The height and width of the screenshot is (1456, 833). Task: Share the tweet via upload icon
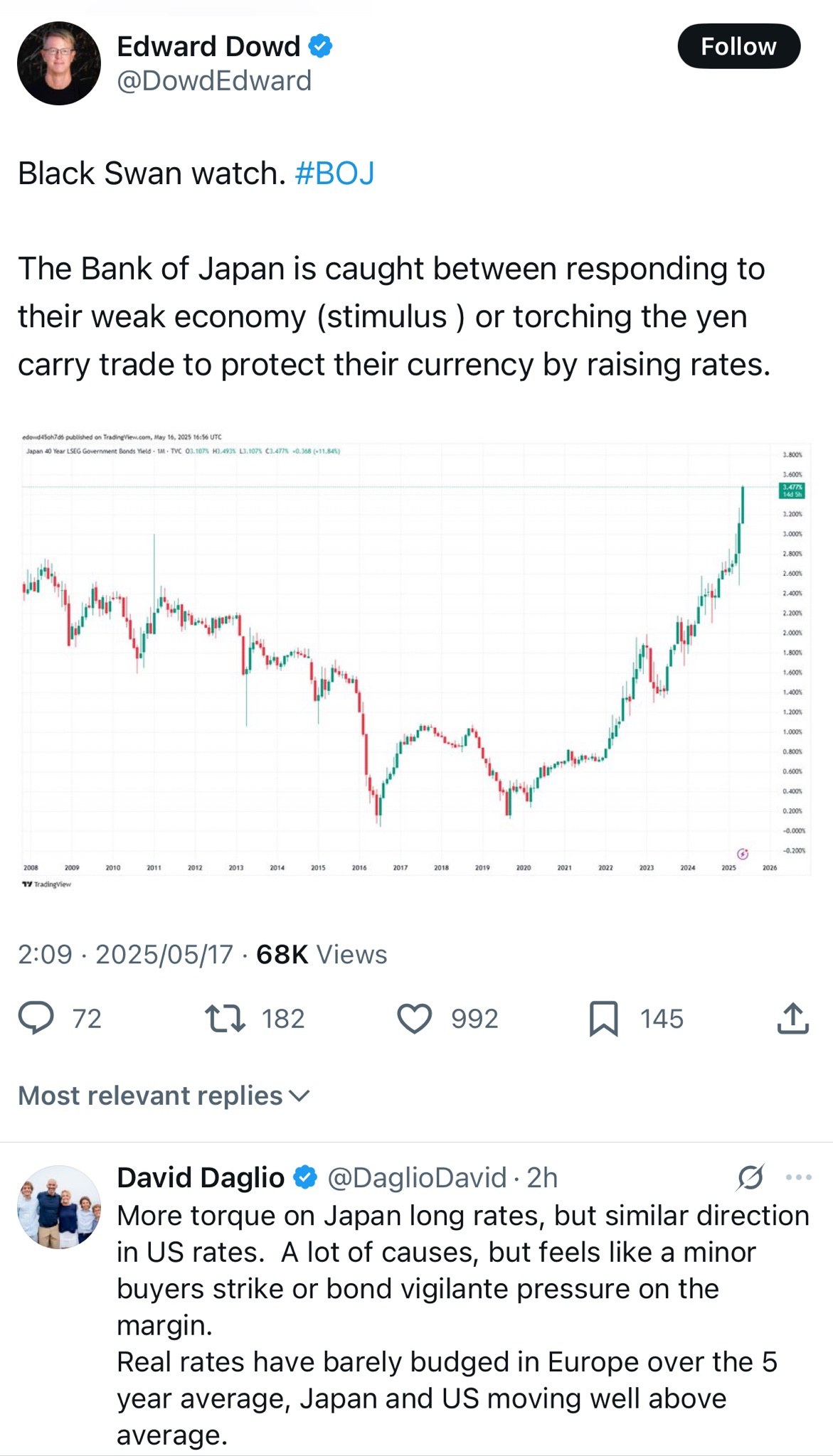(x=792, y=1017)
